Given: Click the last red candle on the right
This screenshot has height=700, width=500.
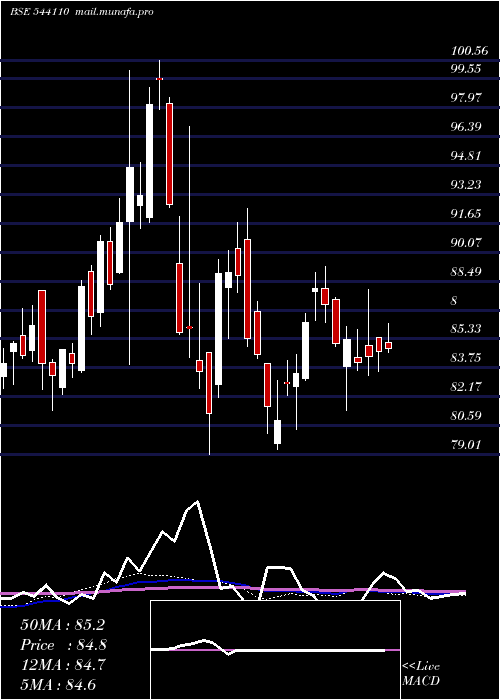Looking at the screenshot, I should (388, 346).
